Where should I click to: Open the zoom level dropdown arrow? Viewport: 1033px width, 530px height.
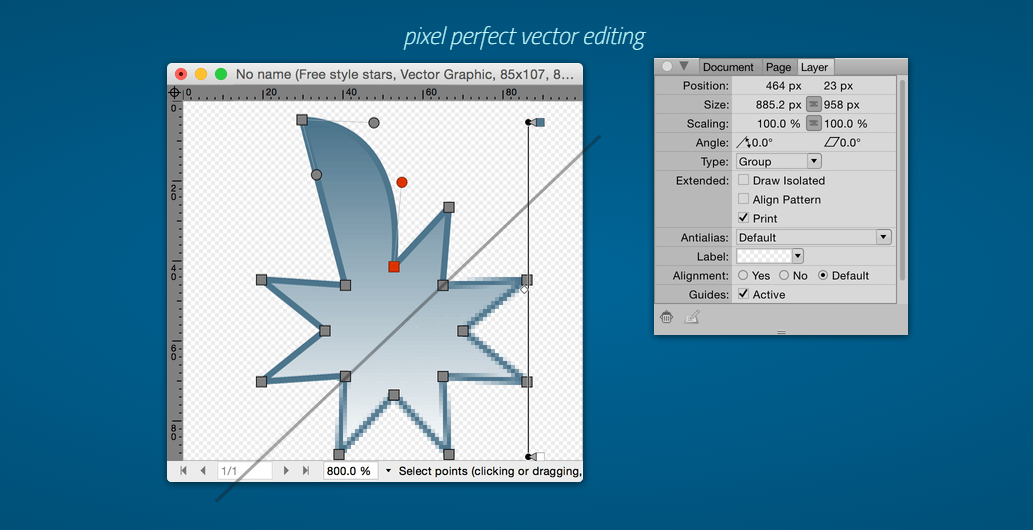388,471
